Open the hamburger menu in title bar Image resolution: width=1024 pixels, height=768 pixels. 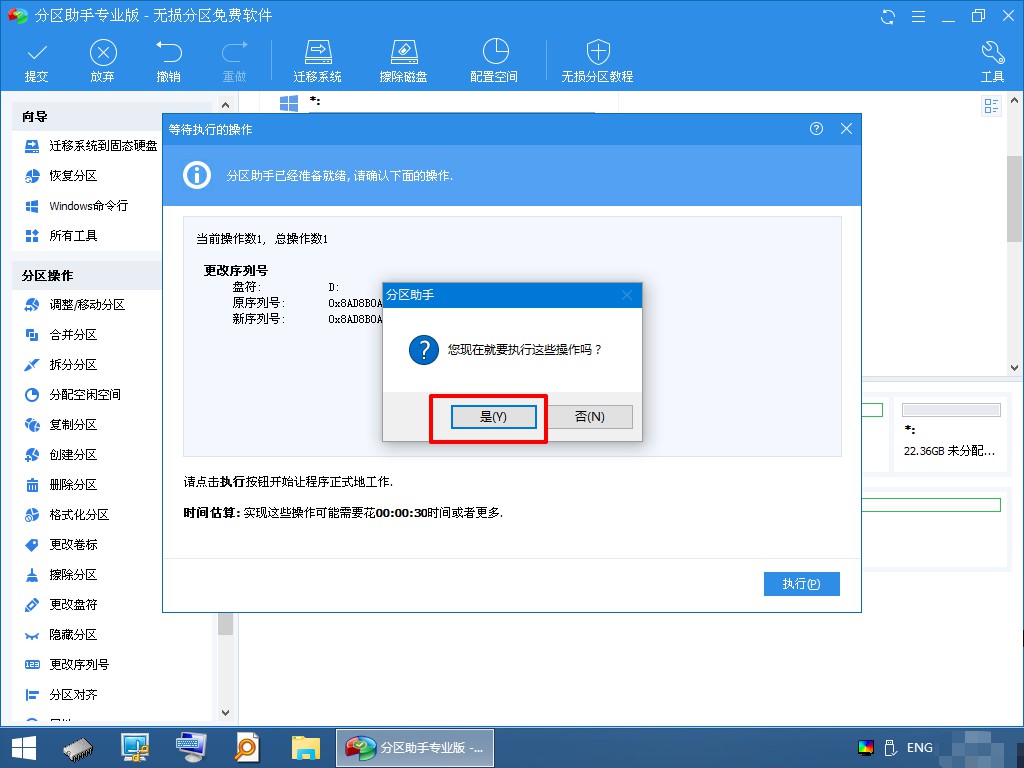pos(918,16)
